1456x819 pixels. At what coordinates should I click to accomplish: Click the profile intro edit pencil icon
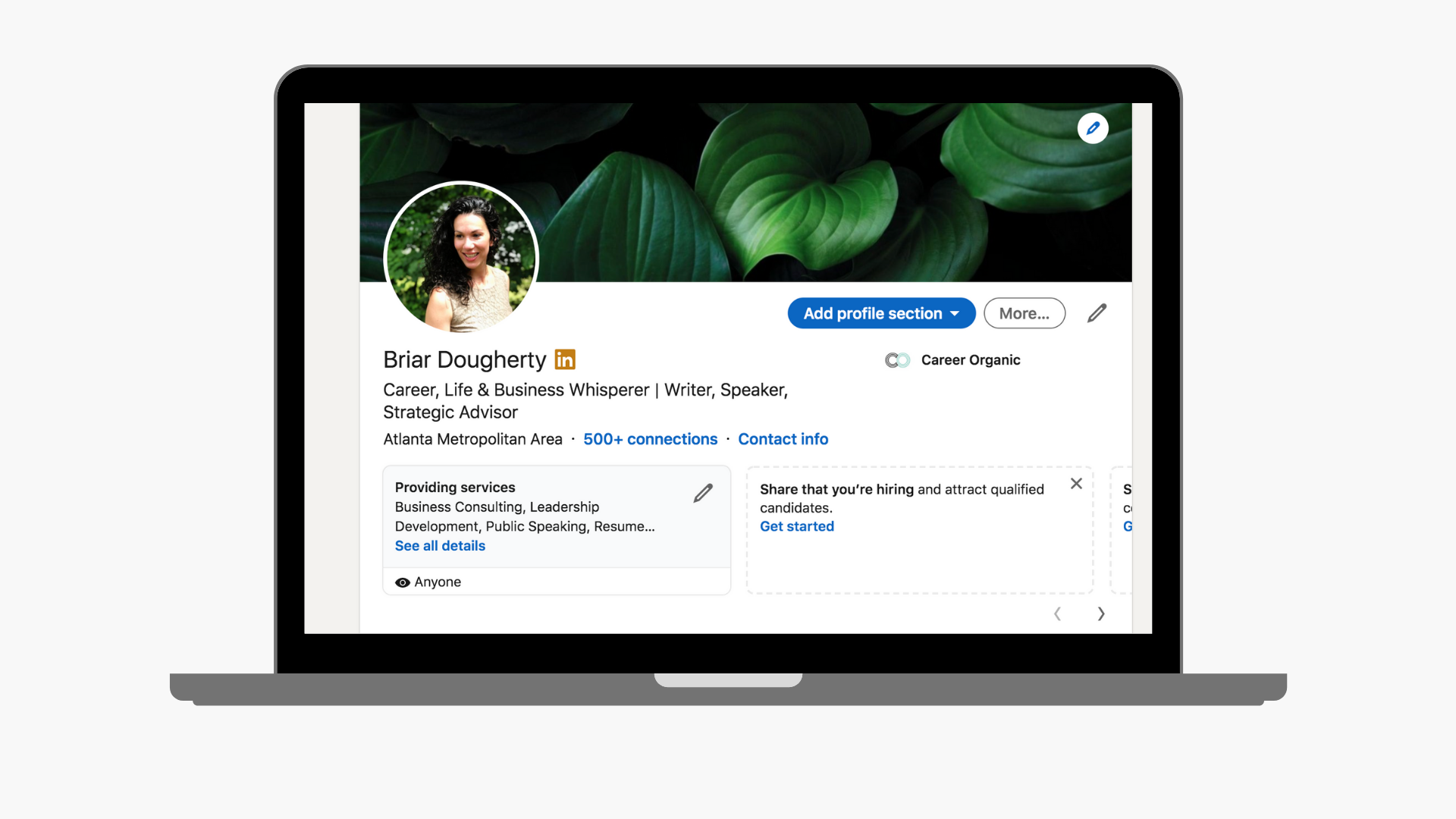click(x=1097, y=313)
